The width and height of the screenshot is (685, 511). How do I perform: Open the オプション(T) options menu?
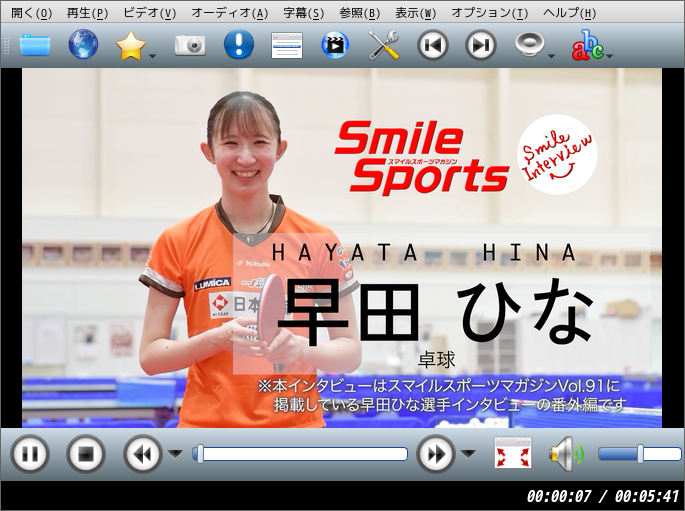[489, 13]
